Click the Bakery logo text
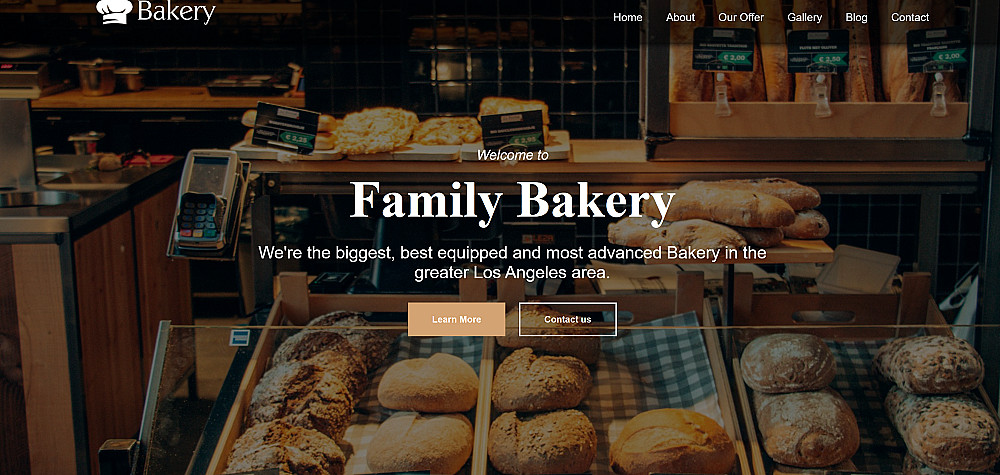 176,12
